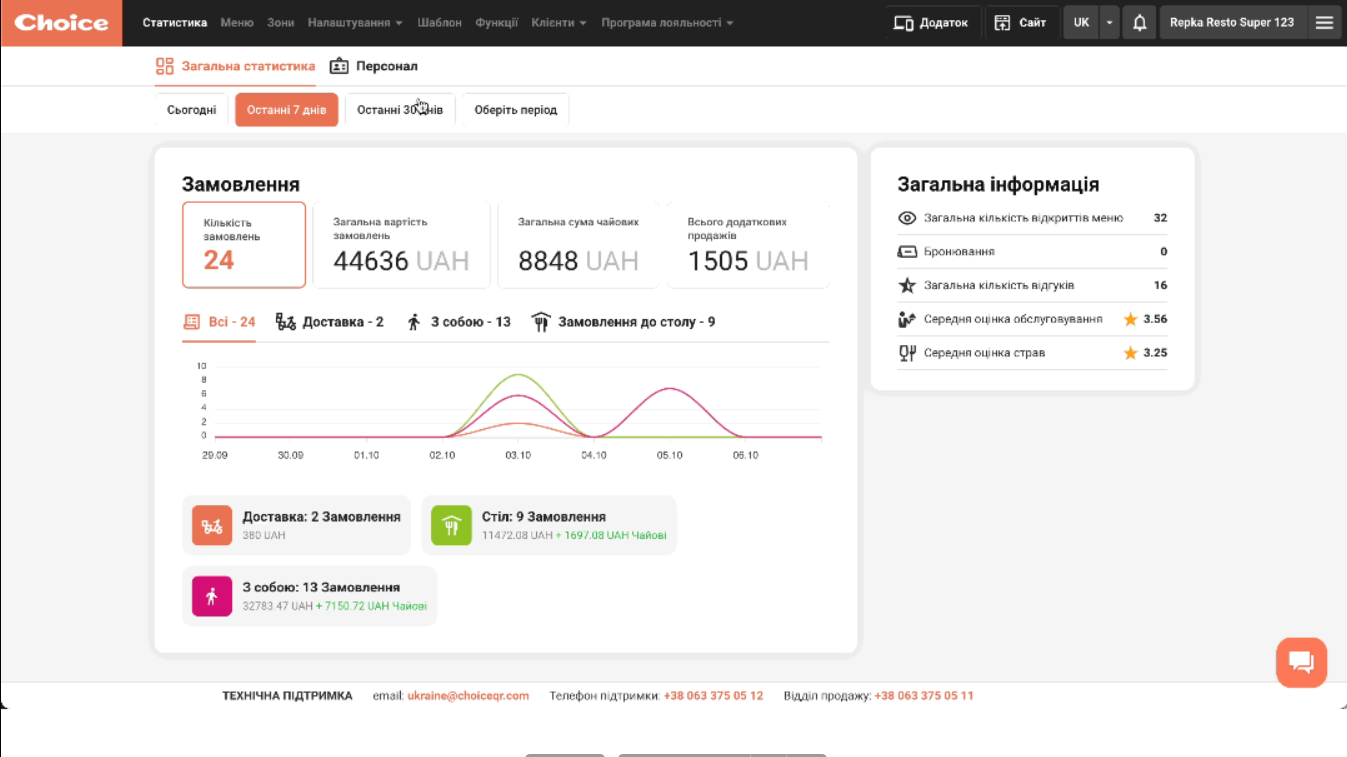Select the Останні 7 днів filter
The image size is (1347, 757).
287,110
